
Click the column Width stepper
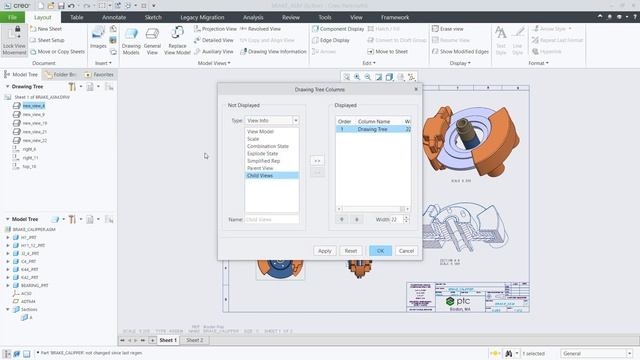[406, 220]
